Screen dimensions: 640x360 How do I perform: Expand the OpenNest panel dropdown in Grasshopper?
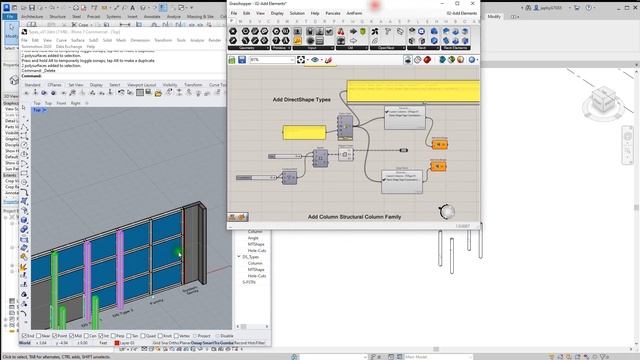pos(404,48)
